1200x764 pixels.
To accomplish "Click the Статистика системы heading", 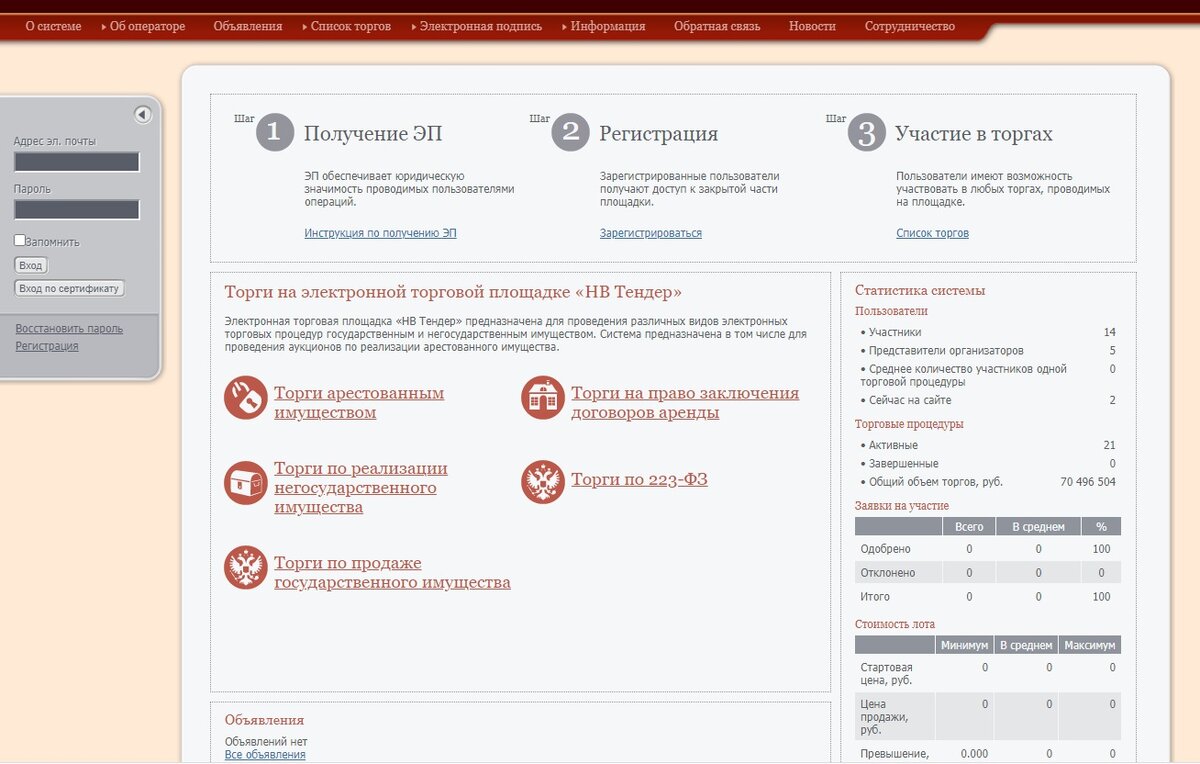I will 920,290.
